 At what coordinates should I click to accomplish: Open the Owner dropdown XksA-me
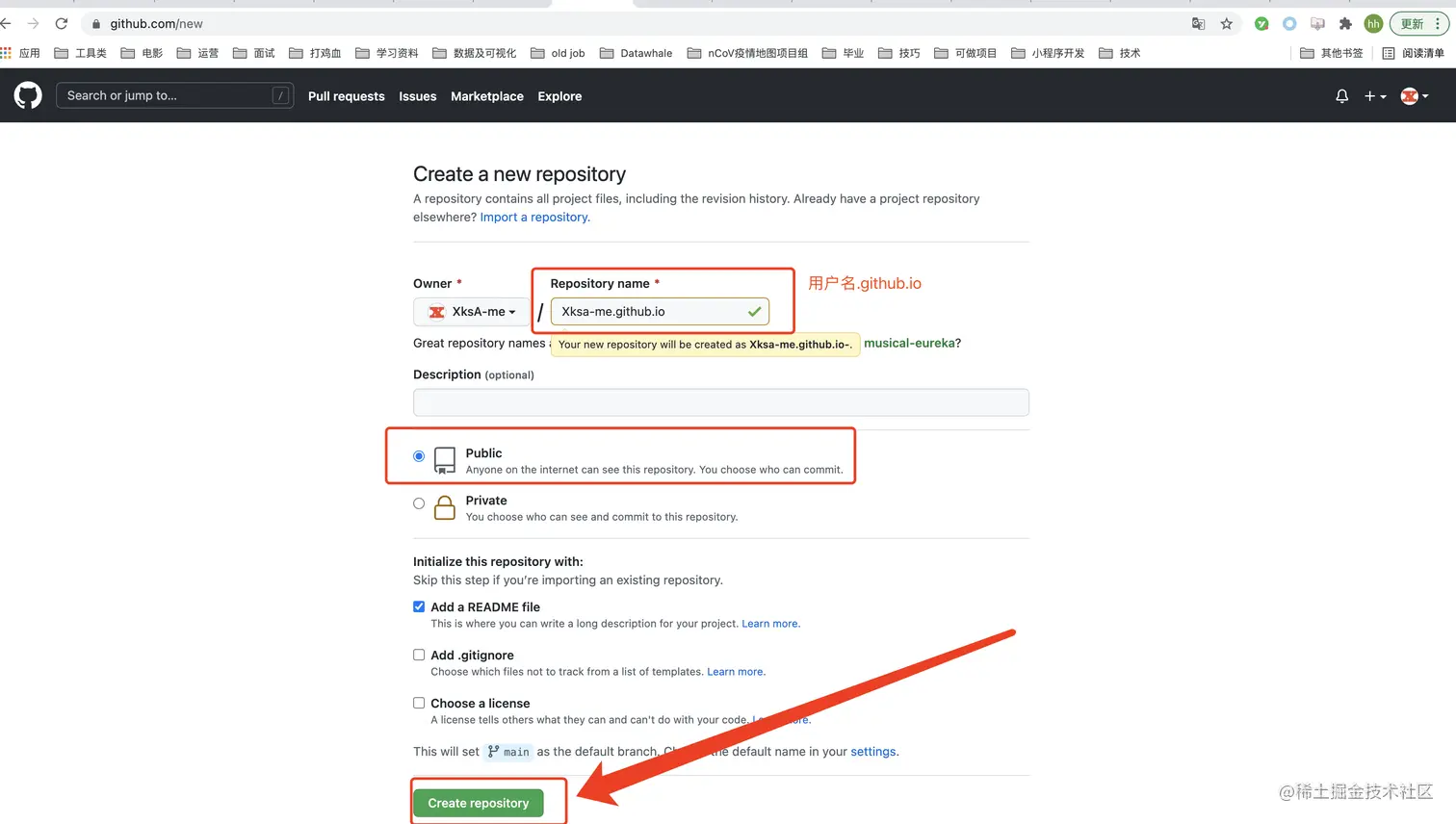pyautogui.click(x=472, y=312)
